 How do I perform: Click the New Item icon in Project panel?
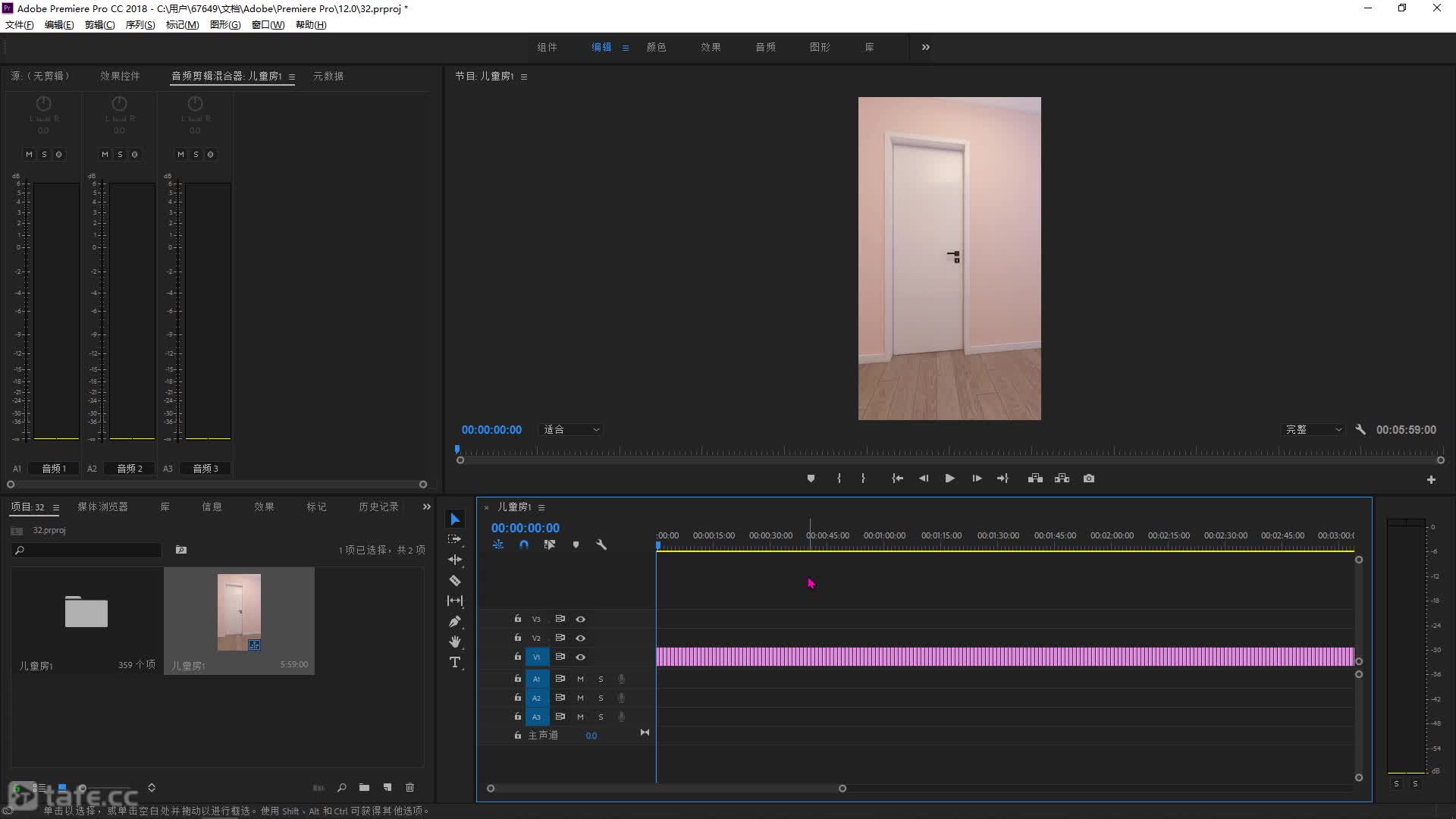388,787
